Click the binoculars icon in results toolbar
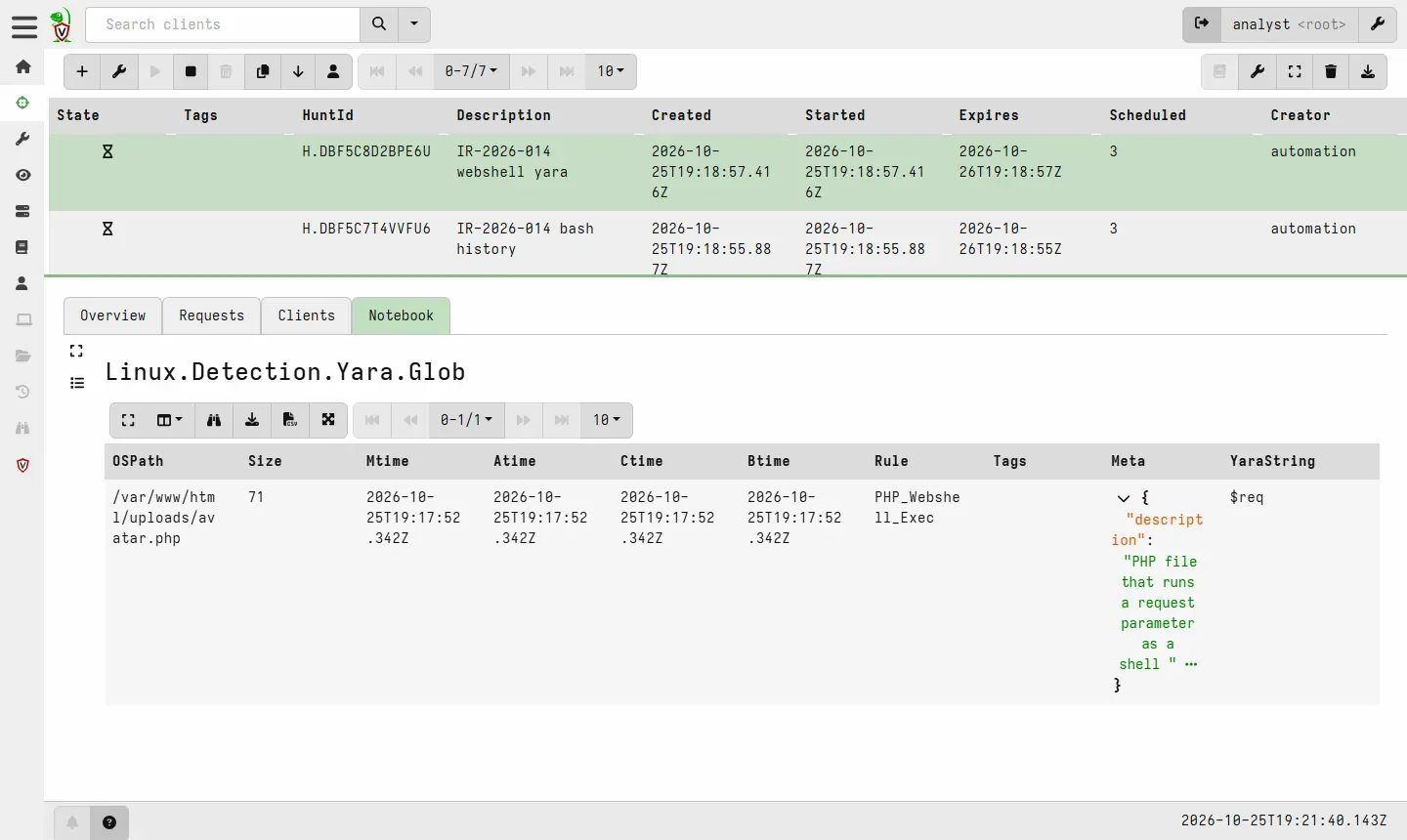 tap(214, 420)
